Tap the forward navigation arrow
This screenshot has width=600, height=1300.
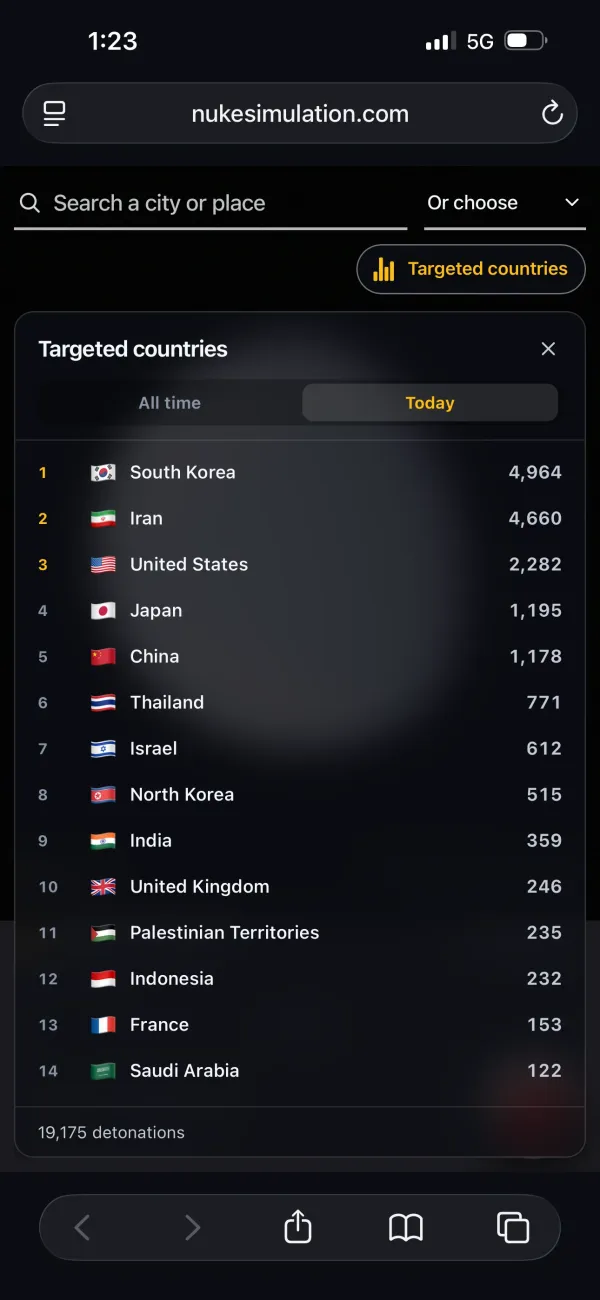click(192, 1227)
